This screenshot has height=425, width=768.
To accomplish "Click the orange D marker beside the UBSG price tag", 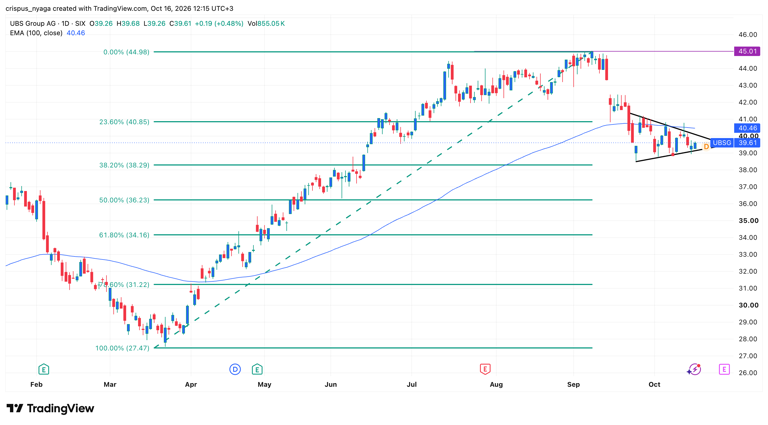I will (x=706, y=146).
